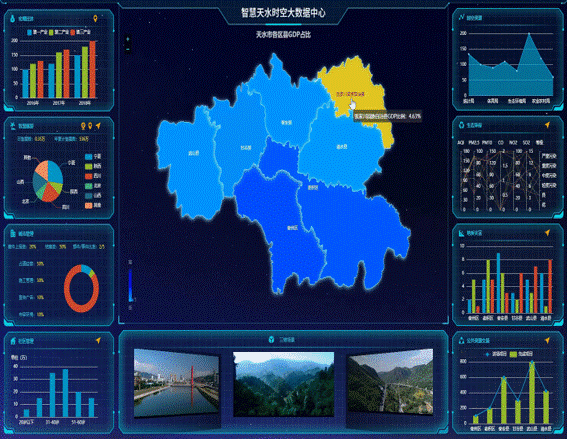Zoom out with the map minus button
Screen dimensions: 567x439
tap(128, 48)
